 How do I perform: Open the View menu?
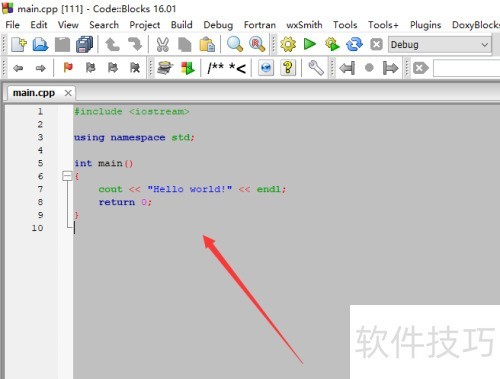(68, 25)
